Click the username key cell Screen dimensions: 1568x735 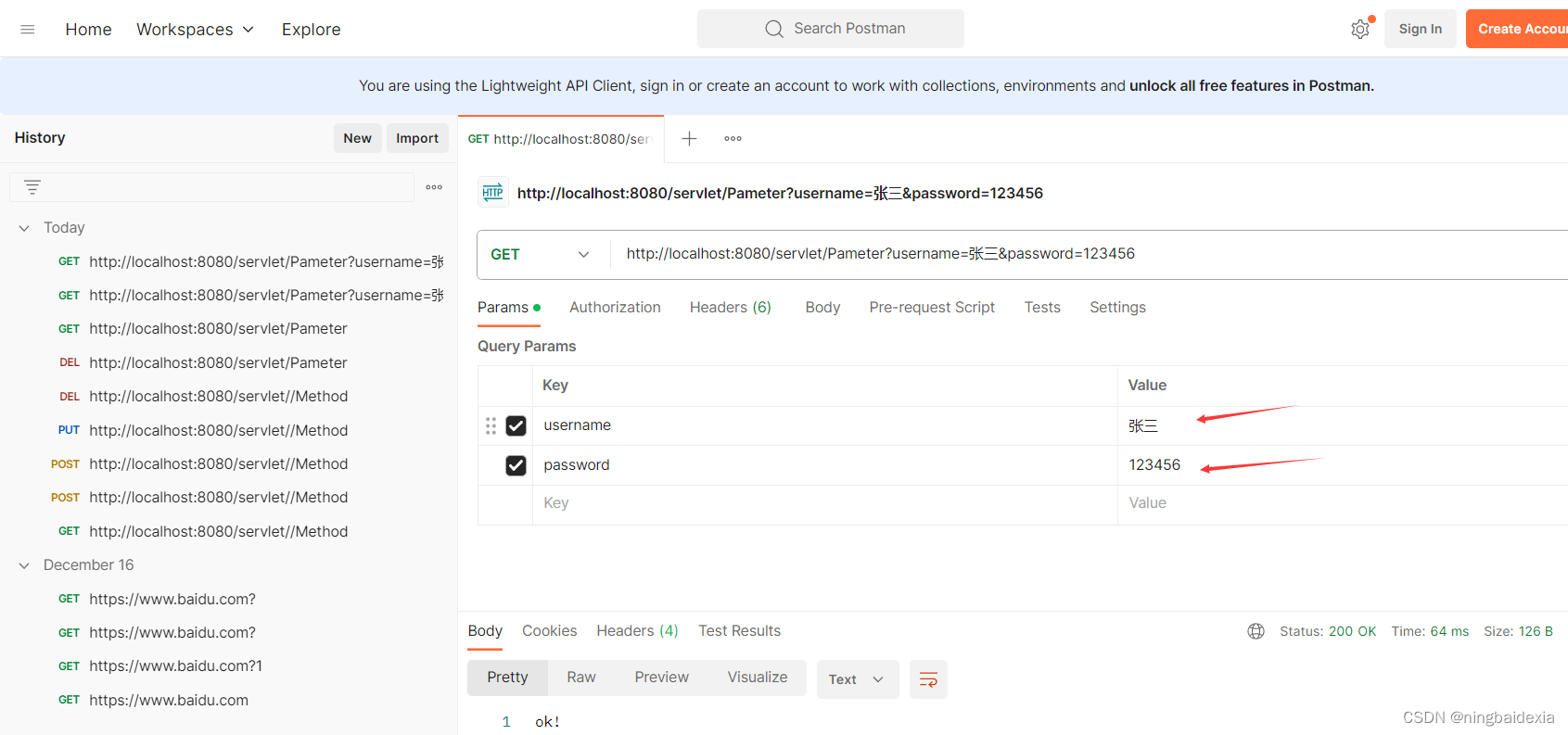pos(824,425)
